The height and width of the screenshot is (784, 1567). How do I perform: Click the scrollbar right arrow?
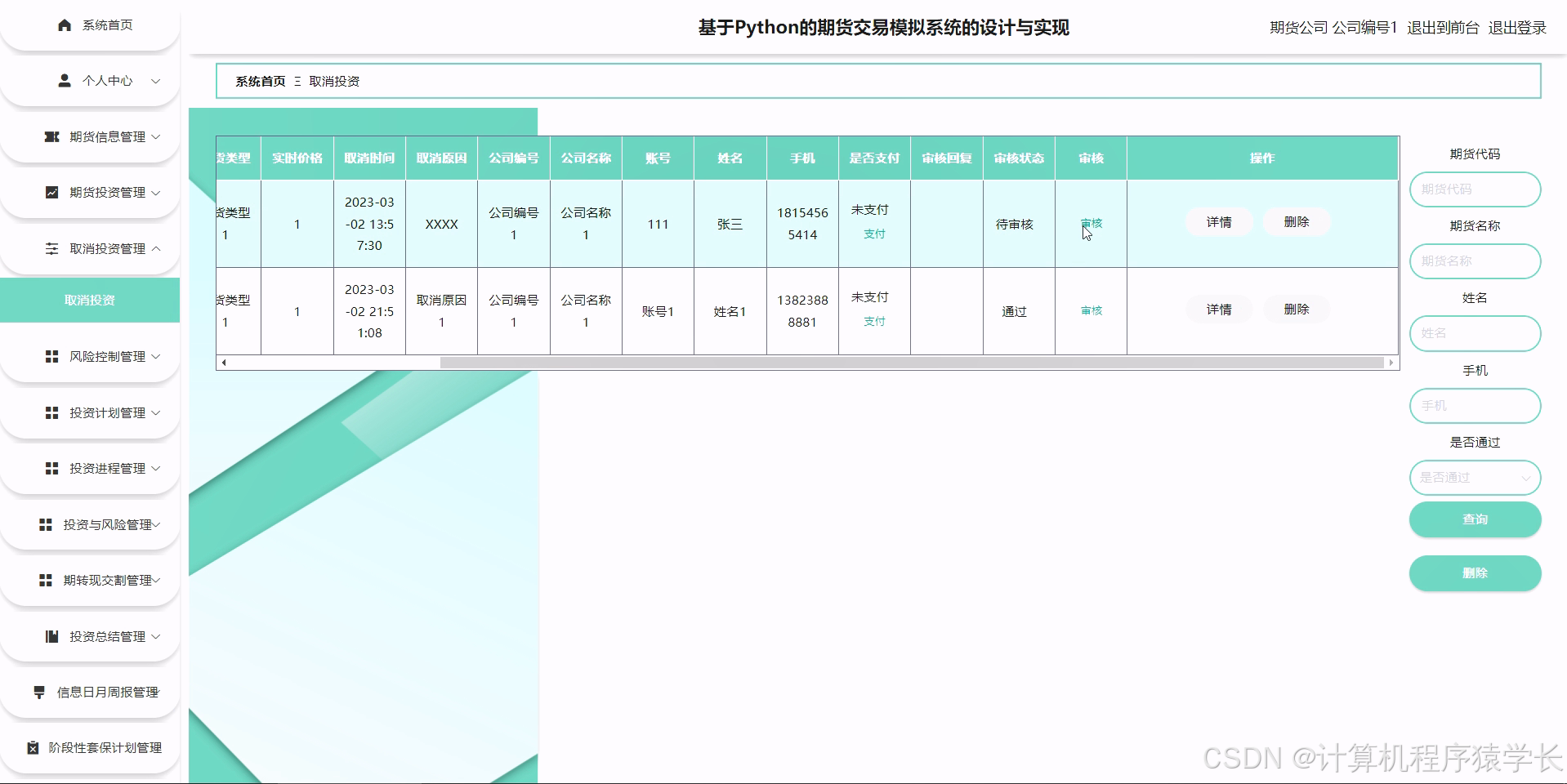pyautogui.click(x=1391, y=363)
